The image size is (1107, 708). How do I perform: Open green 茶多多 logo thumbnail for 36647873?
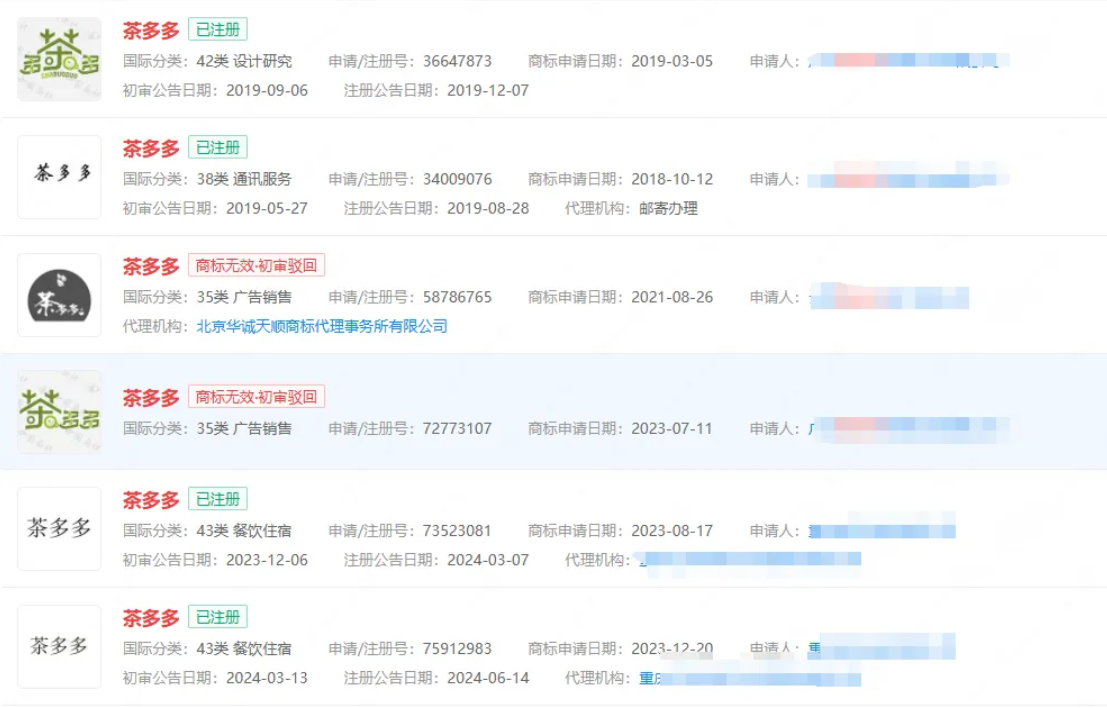click(59, 59)
